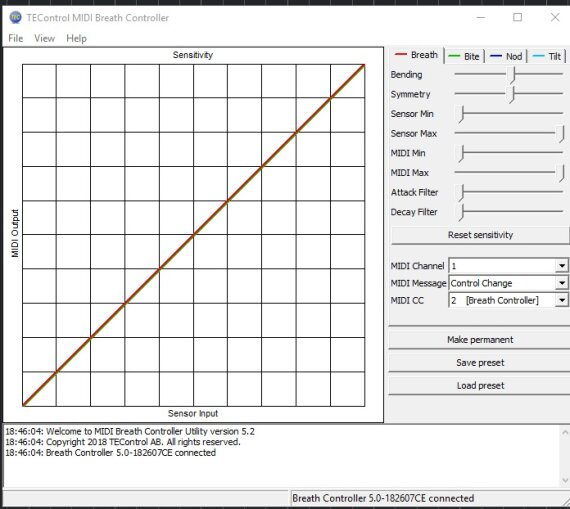This screenshot has width=570, height=509.
Task: Open the File menu
Action: point(16,39)
